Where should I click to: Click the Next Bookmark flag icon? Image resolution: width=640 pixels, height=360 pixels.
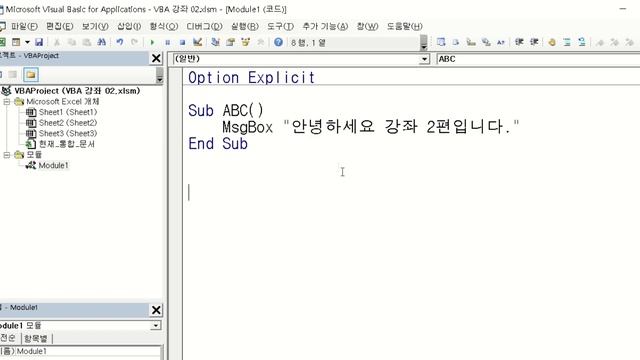615,42
